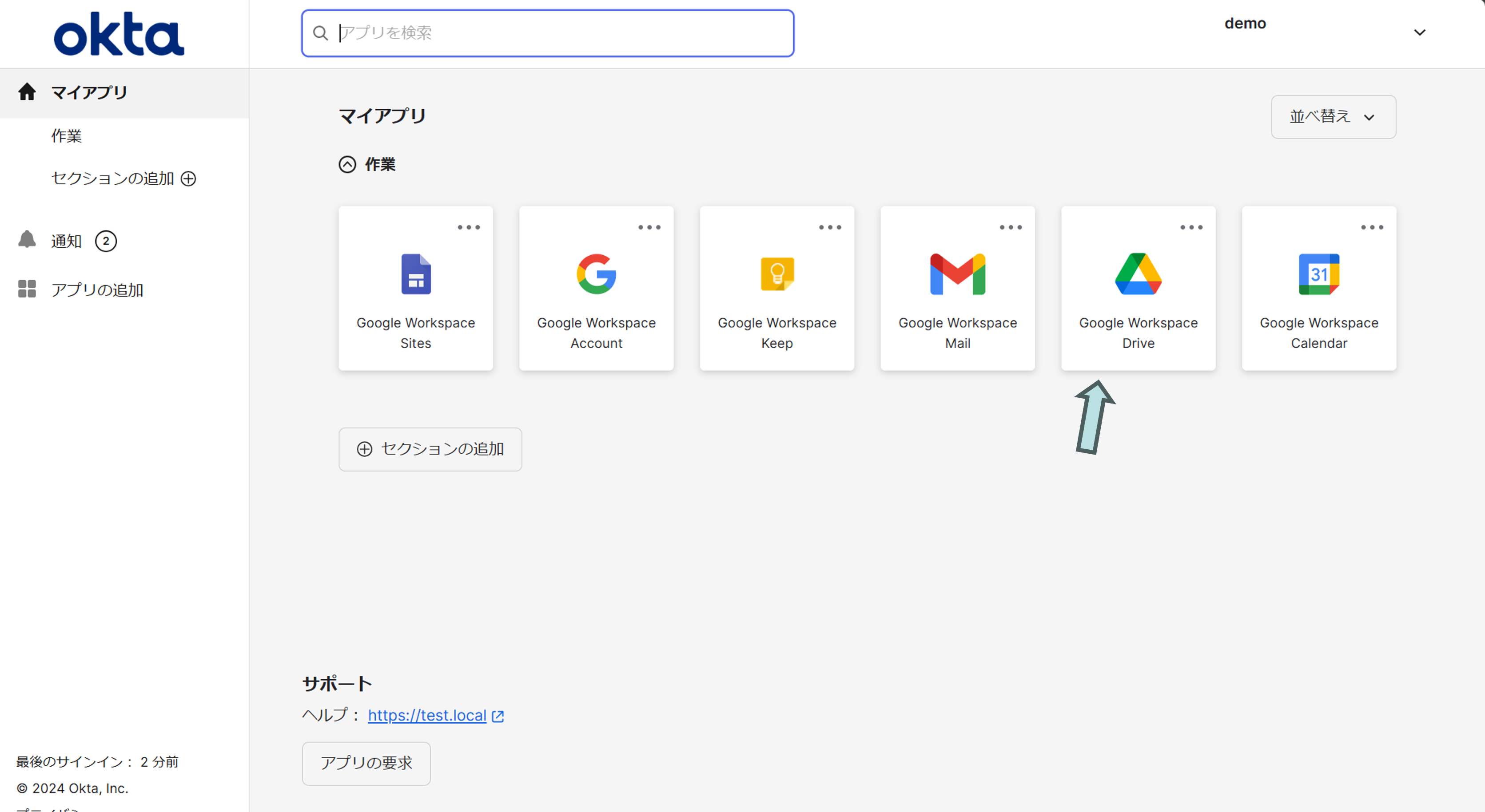Open options menu on Google Workspace Keep card
Image resolution: width=1485 pixels, height=812 pixels.
coord(830,228)
